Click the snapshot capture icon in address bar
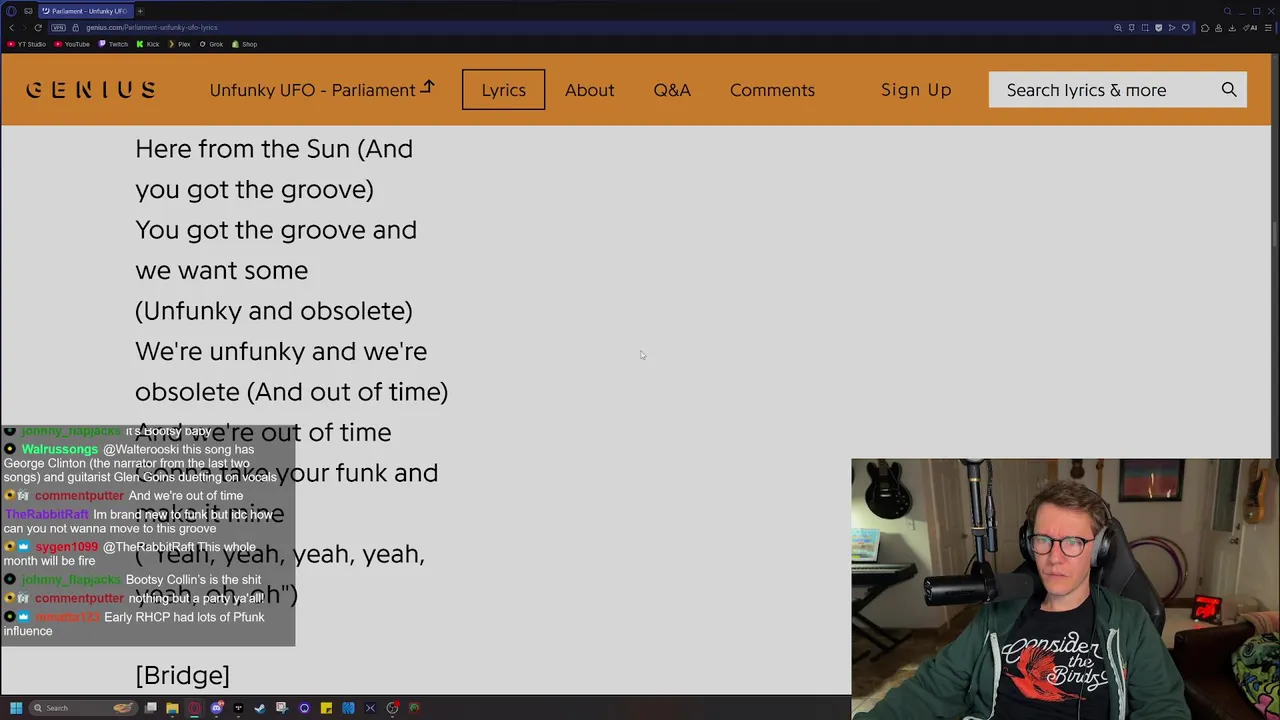Viewport: 1280px width, 720px height. click(1145, 28)
